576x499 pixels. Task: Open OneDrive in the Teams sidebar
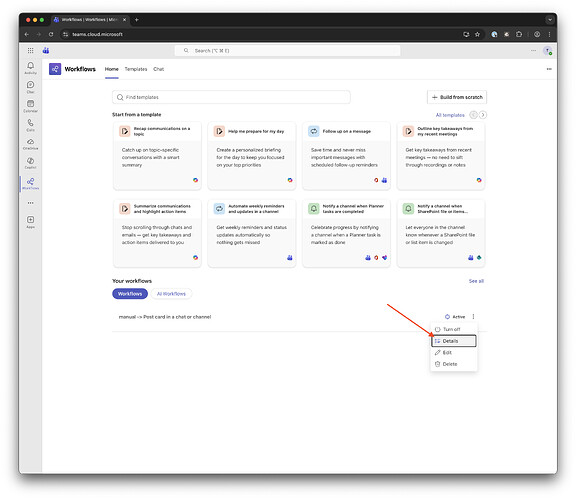[30, 144]
